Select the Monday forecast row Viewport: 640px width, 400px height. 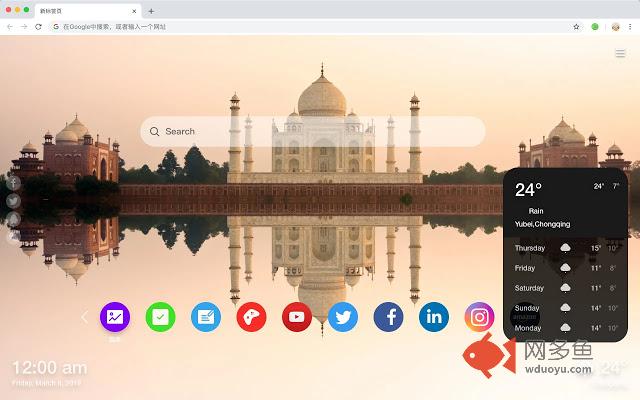tap(566, 328)
